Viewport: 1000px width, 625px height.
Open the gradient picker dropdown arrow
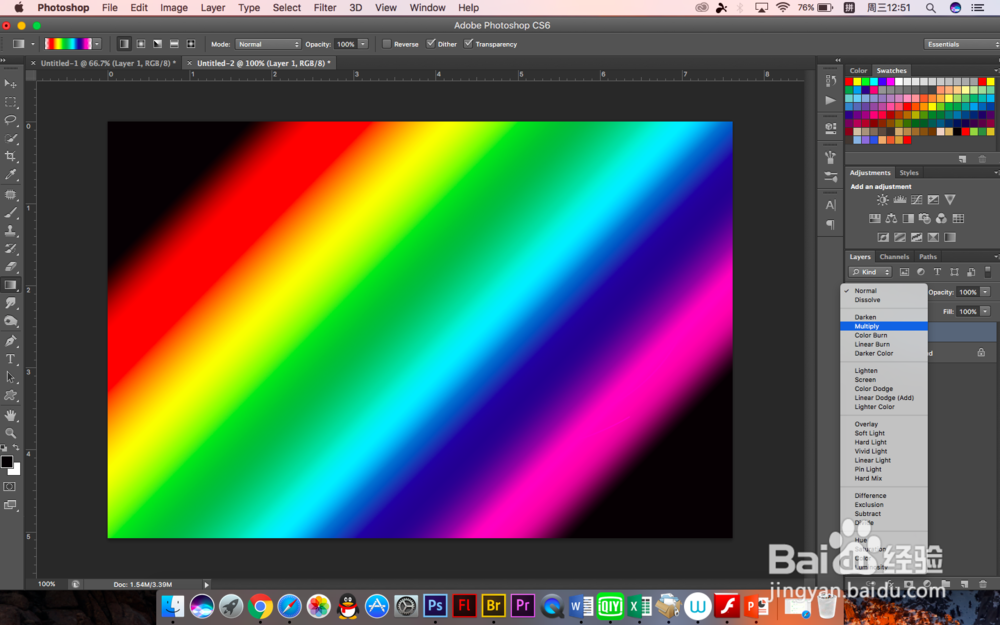(x=97, y=44)
